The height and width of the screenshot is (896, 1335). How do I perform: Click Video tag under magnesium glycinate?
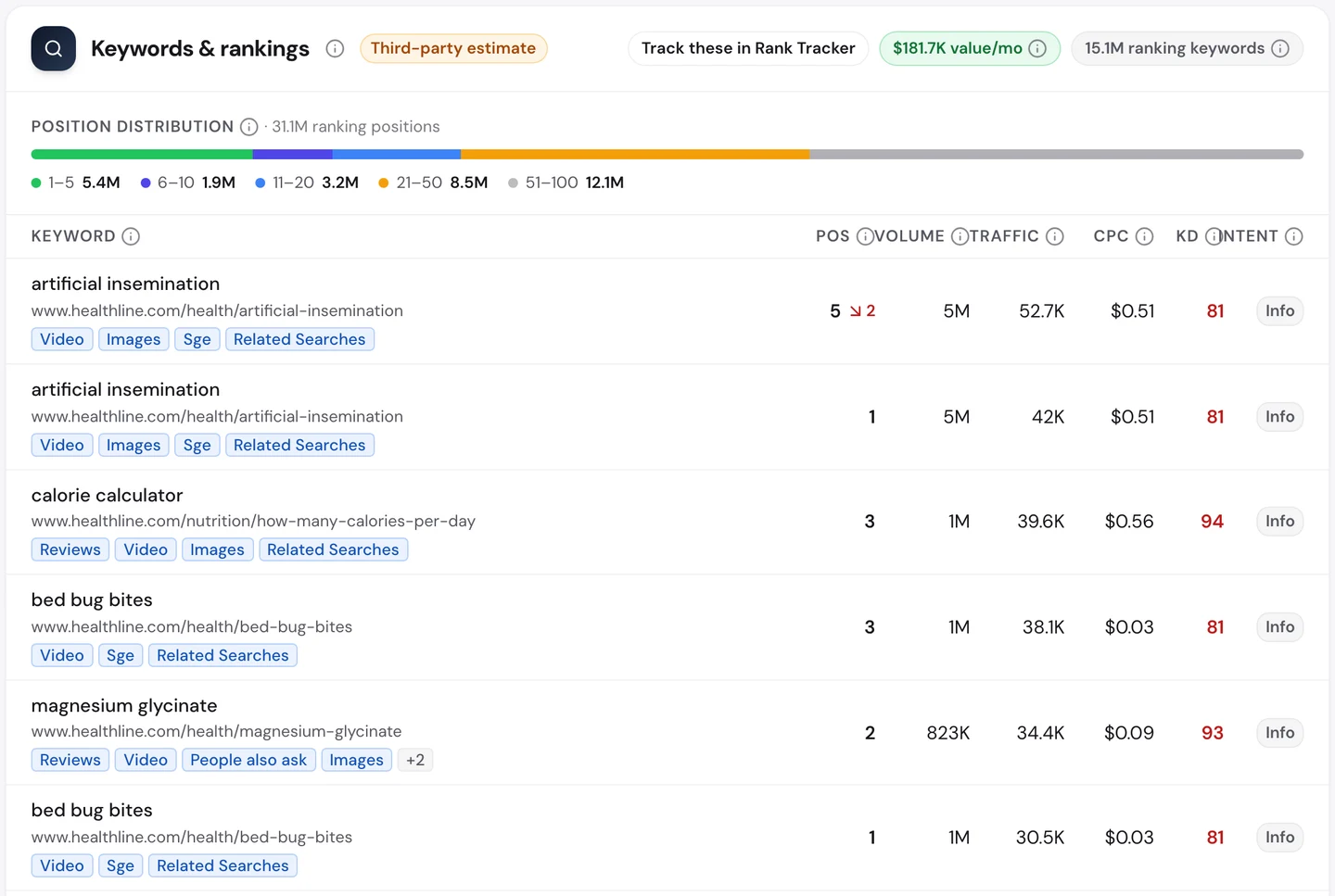point(146,760)
